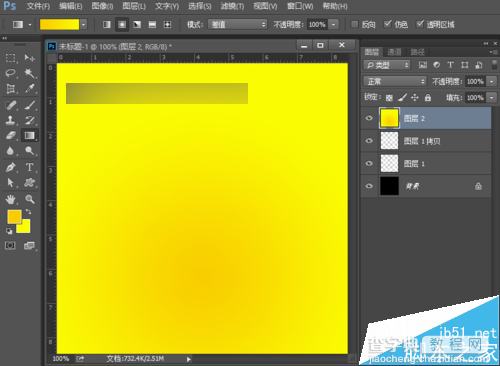Open the foreground color picker
This screenshot has width=500, height=366.
click(14, 216)
